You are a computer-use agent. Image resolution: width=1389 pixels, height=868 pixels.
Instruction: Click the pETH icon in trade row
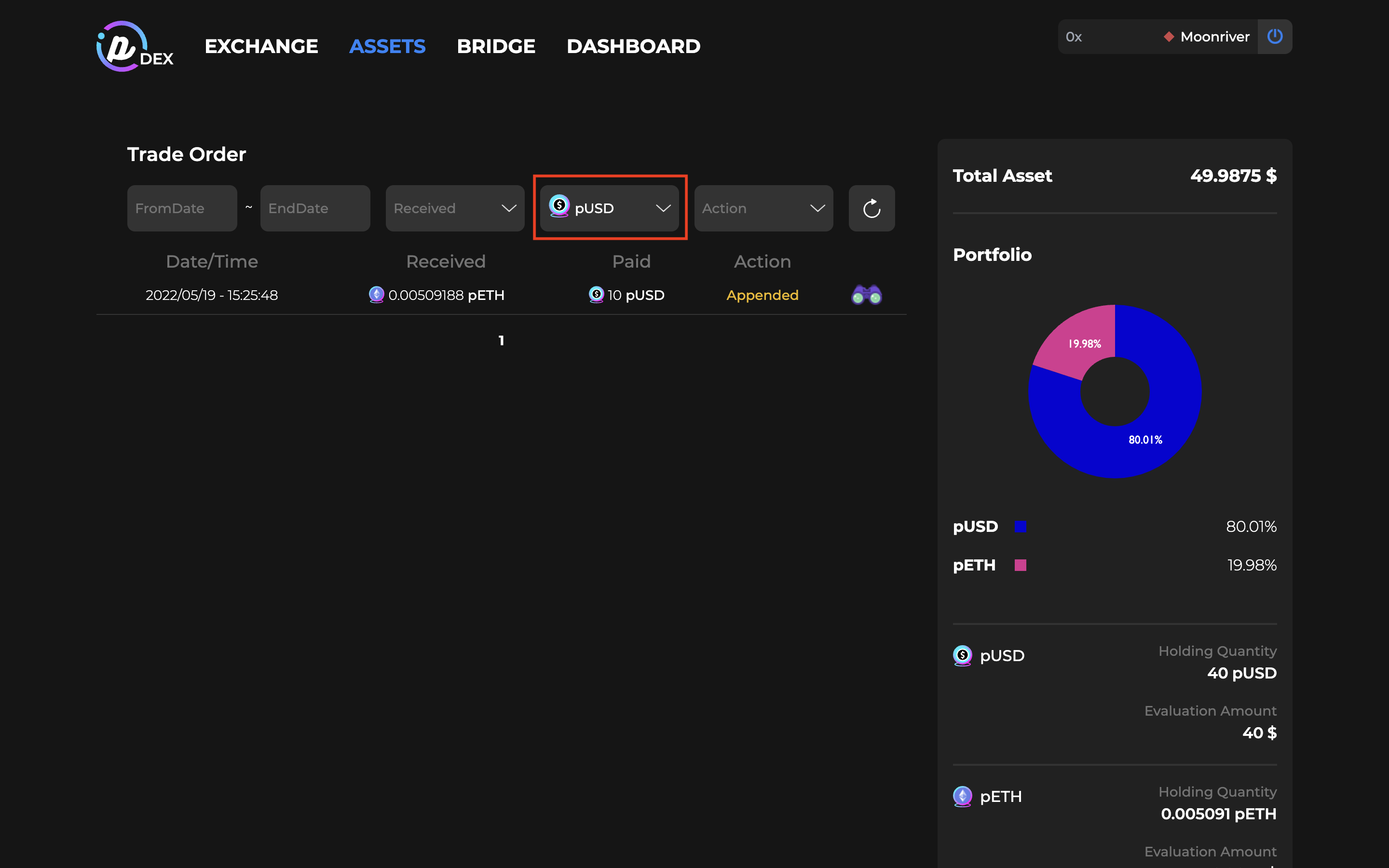point(376,295)
